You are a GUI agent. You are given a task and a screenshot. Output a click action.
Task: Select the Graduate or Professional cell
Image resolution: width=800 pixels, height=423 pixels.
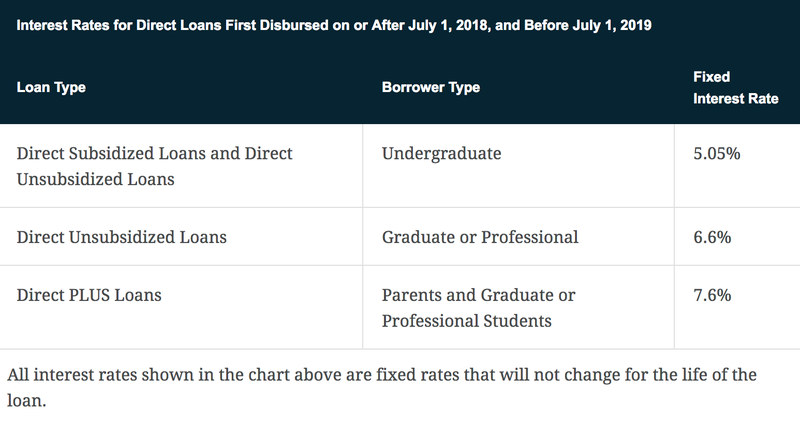coord(480,237)
